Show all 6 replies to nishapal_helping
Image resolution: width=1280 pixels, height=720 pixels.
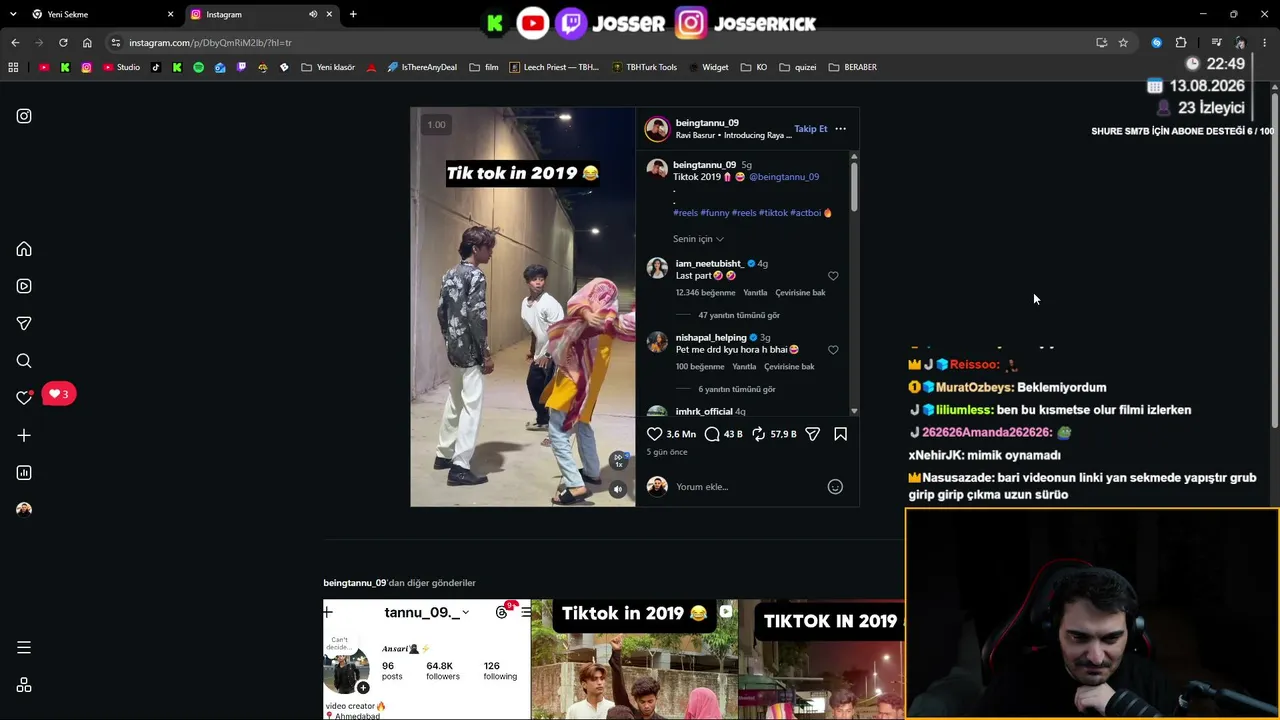pyautogui.click(x=736, y=389)
